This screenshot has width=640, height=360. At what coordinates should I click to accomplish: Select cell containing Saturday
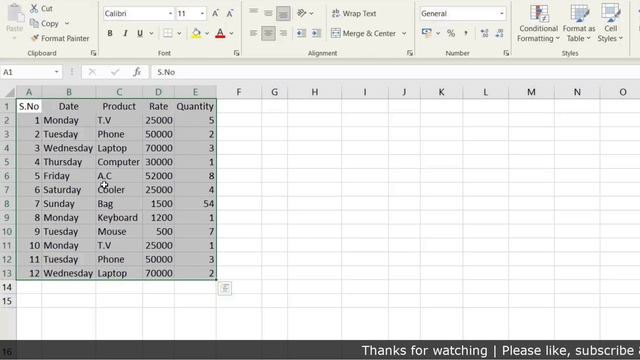click(x=68, y=190)
